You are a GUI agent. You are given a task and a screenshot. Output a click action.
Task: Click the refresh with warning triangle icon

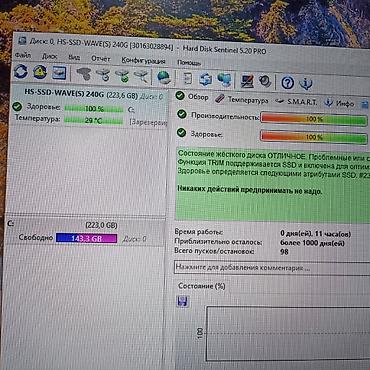pyautogui.click(x=40, y=72)
